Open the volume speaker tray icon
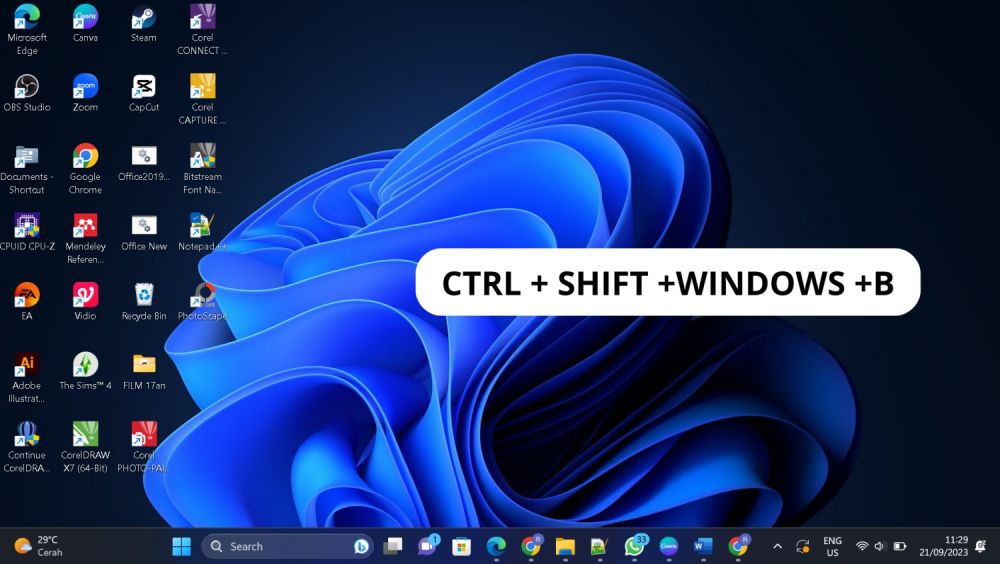1000x564 pixels. 880,546
